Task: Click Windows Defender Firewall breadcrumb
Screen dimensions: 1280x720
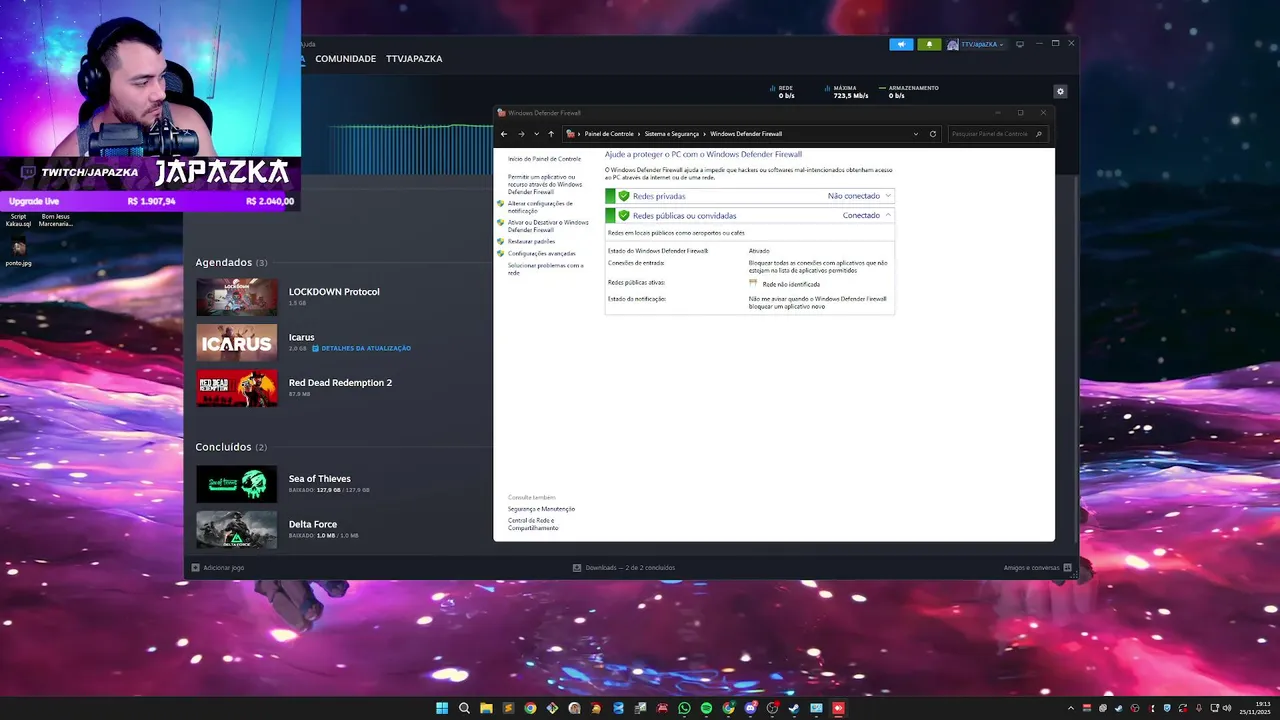Action: click(x=746, y=134)
